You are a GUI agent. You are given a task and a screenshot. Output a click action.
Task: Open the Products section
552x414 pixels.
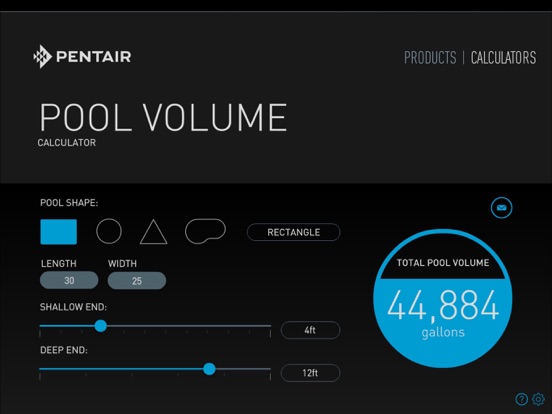430,58
